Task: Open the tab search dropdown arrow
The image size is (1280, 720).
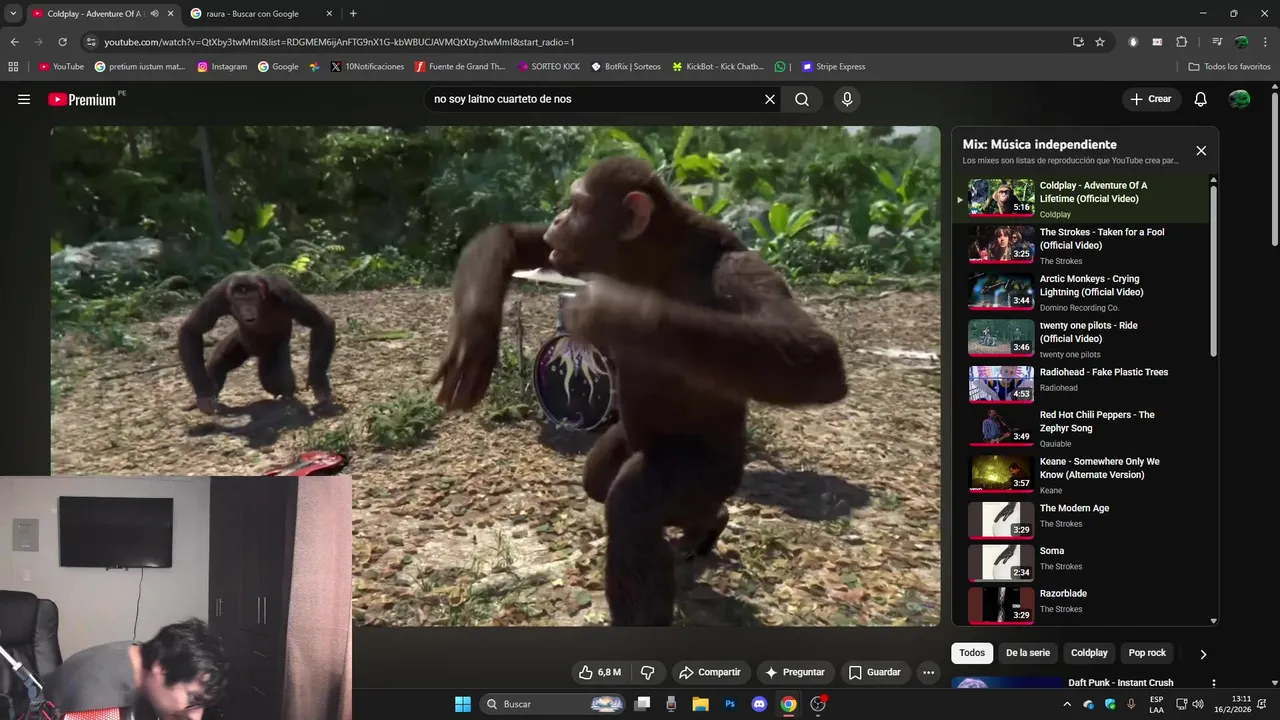Action: click(13, 14)
